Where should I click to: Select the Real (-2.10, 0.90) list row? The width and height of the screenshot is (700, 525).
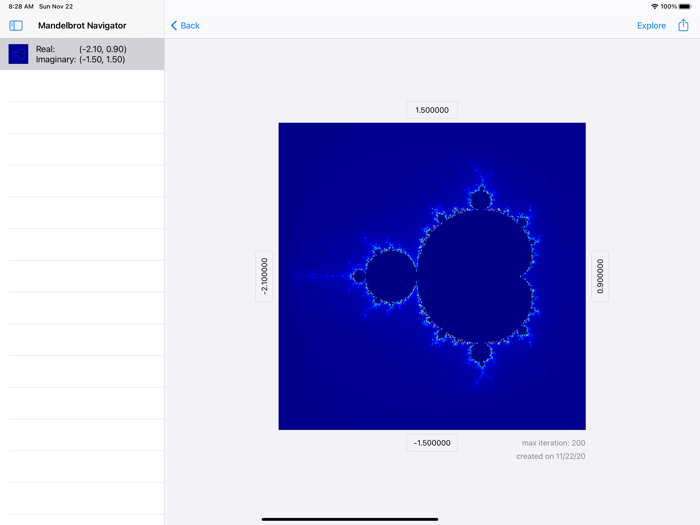[82, 54]
